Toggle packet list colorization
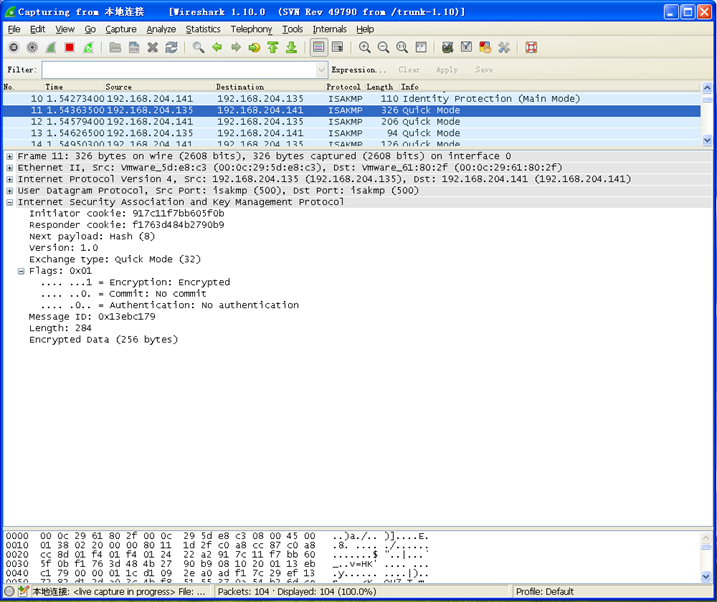Viewport: 717px width, 602px height. 318,47
